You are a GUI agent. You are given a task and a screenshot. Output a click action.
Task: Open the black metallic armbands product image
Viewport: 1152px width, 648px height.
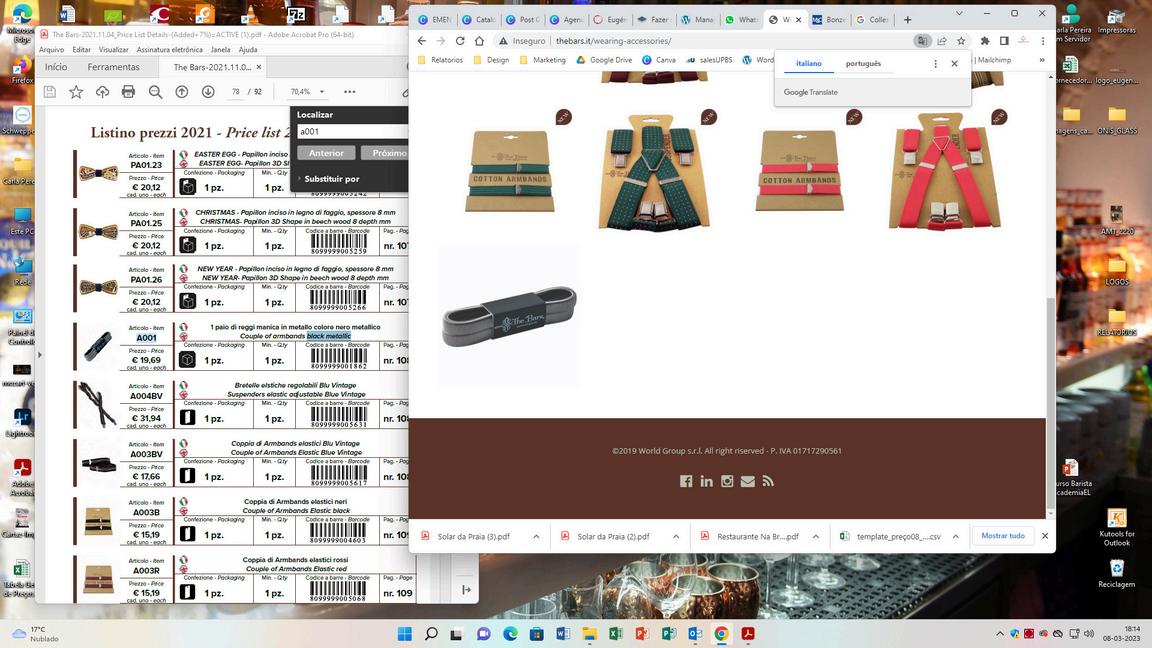[x=509, y=317]
